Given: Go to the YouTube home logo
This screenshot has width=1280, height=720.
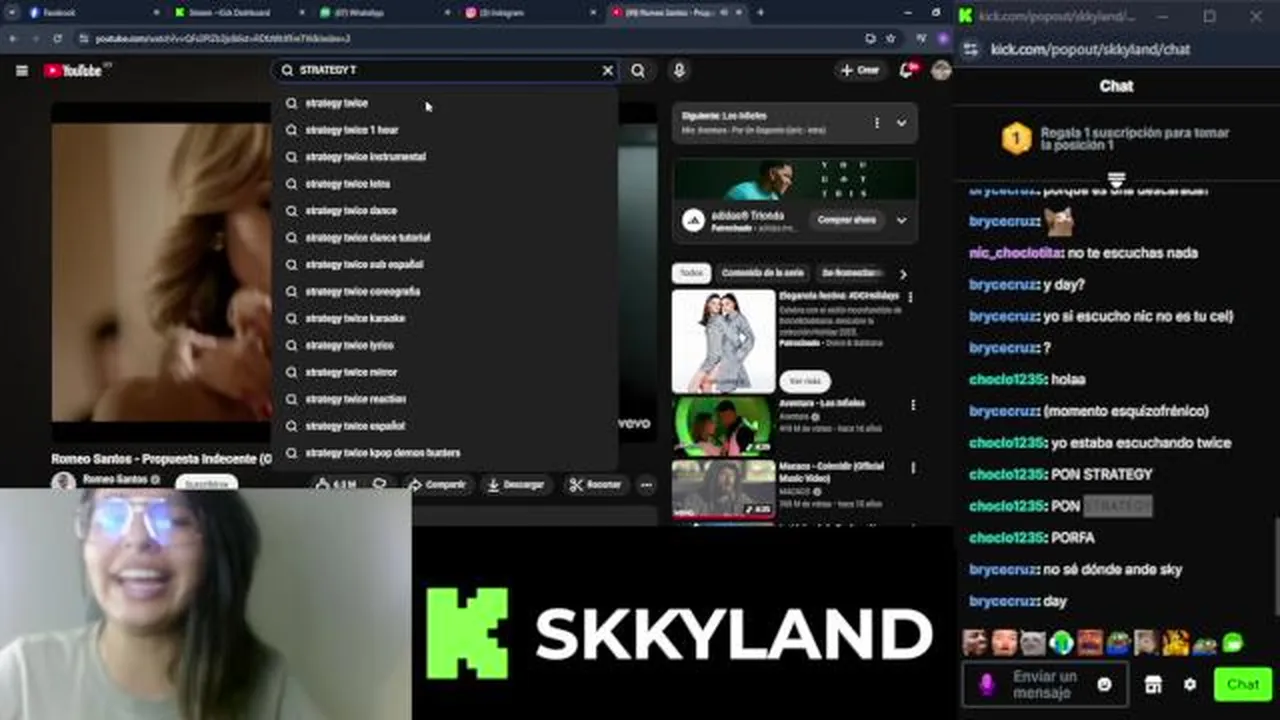Looking at the screenshot, I should (x=73, y=71).
